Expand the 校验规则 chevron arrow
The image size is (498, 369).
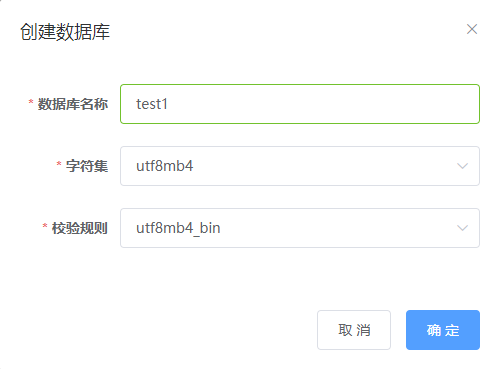click(x=462, y=228)
